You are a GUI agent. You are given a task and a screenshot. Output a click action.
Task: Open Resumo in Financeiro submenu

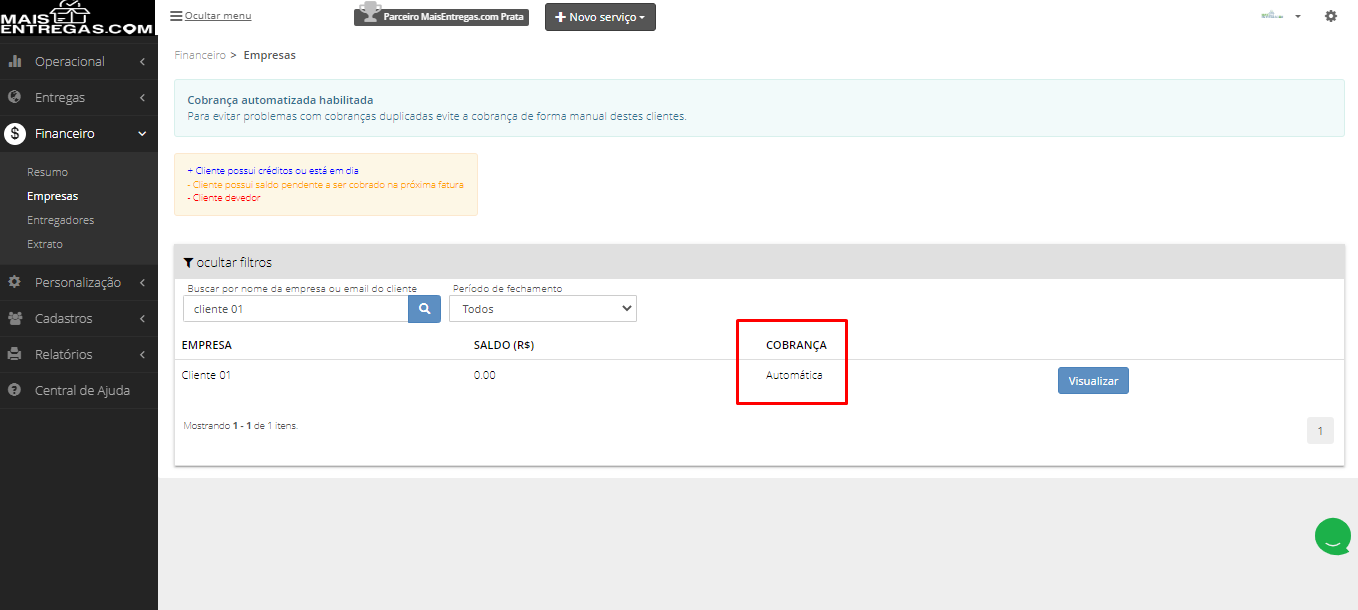[x=47, y=172]
